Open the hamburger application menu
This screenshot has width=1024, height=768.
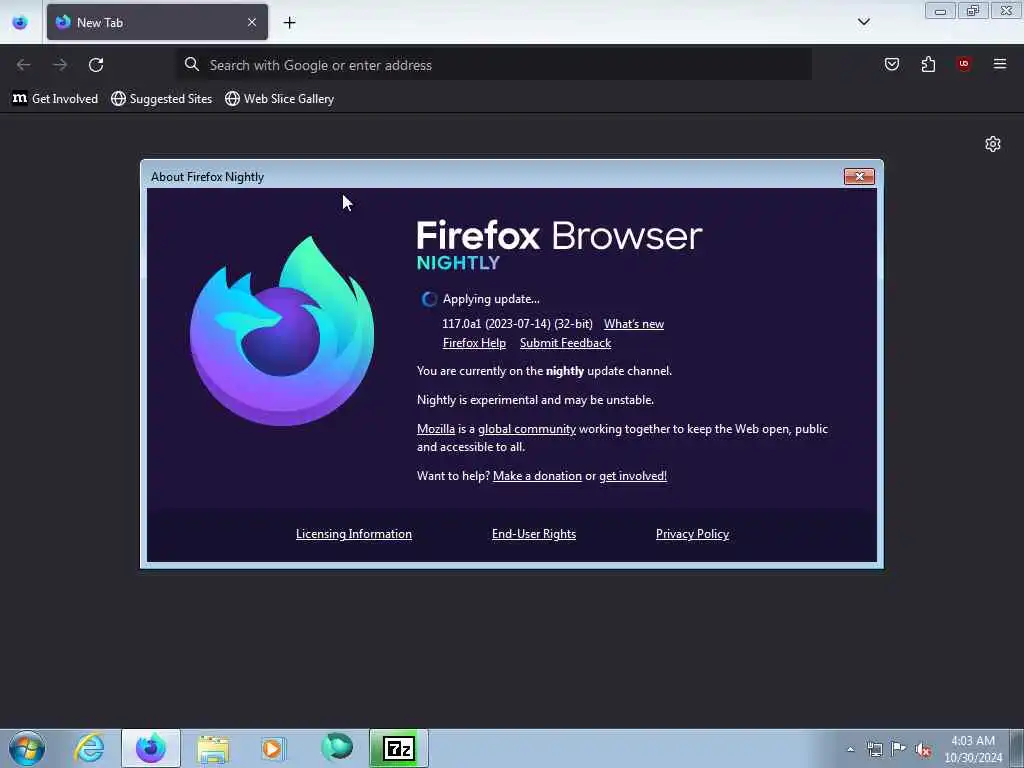1000,63
